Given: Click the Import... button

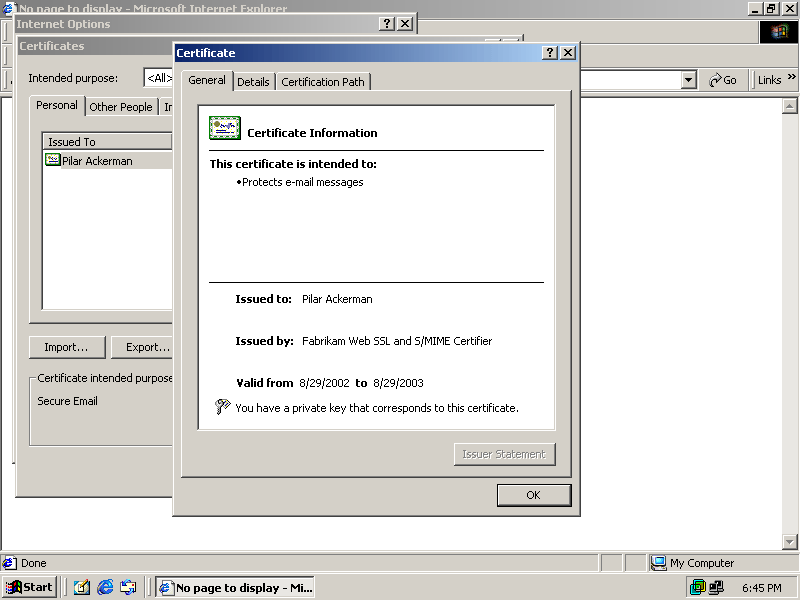Looking at the screenshot, I should (66, 347).
